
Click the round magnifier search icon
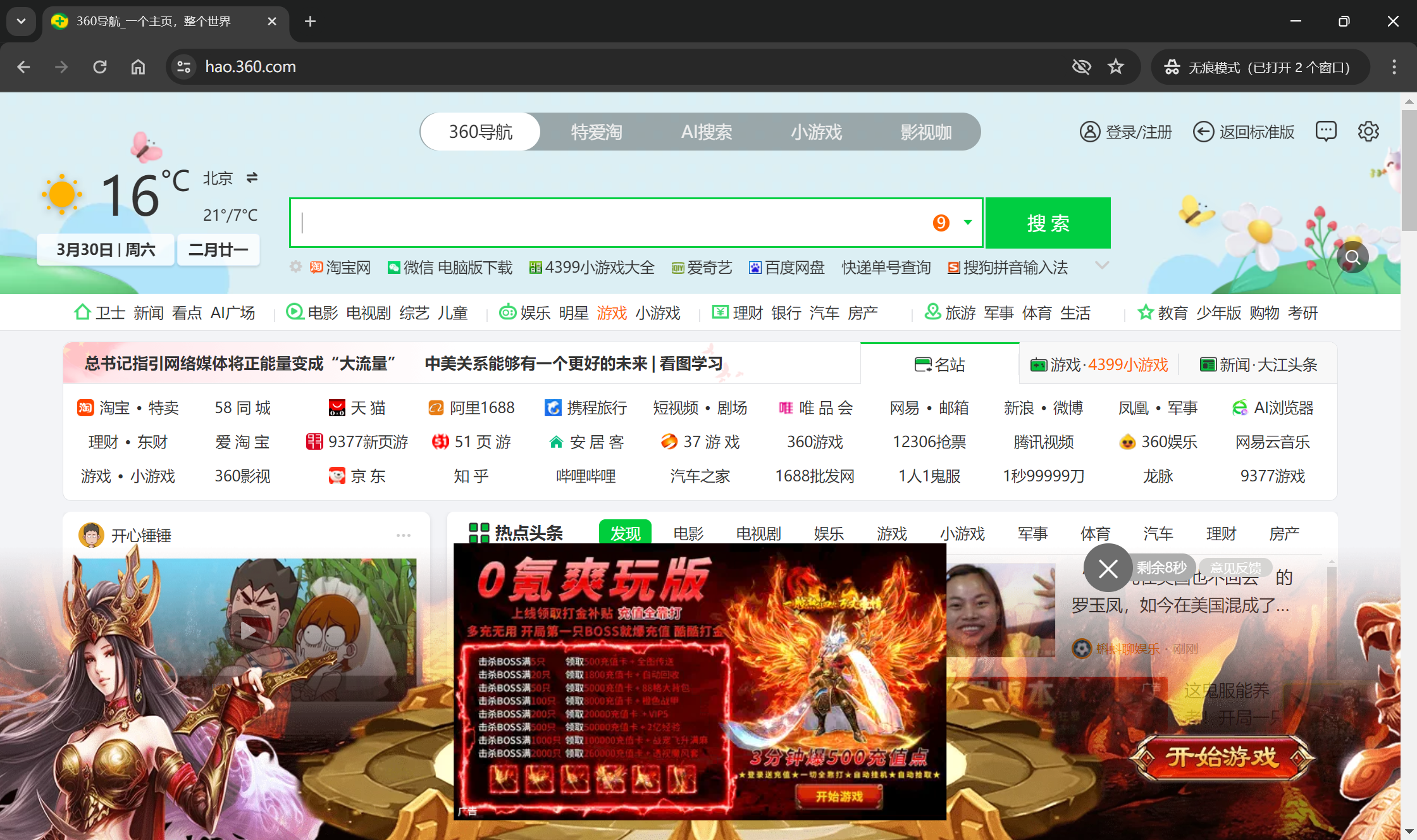[1352, 257]
